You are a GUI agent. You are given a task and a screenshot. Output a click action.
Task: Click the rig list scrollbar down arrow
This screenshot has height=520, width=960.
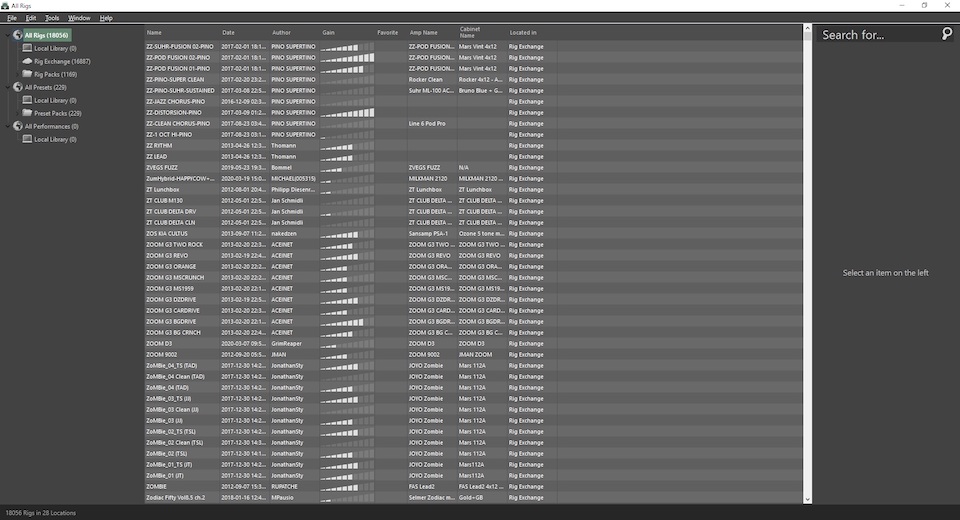pos(807,500)
